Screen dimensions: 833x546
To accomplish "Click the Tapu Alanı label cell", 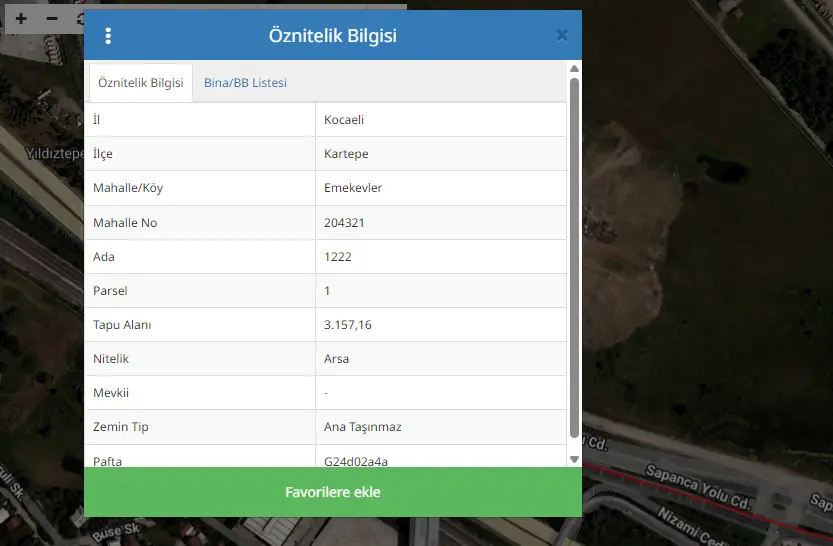I will click(x=200, y=325).
